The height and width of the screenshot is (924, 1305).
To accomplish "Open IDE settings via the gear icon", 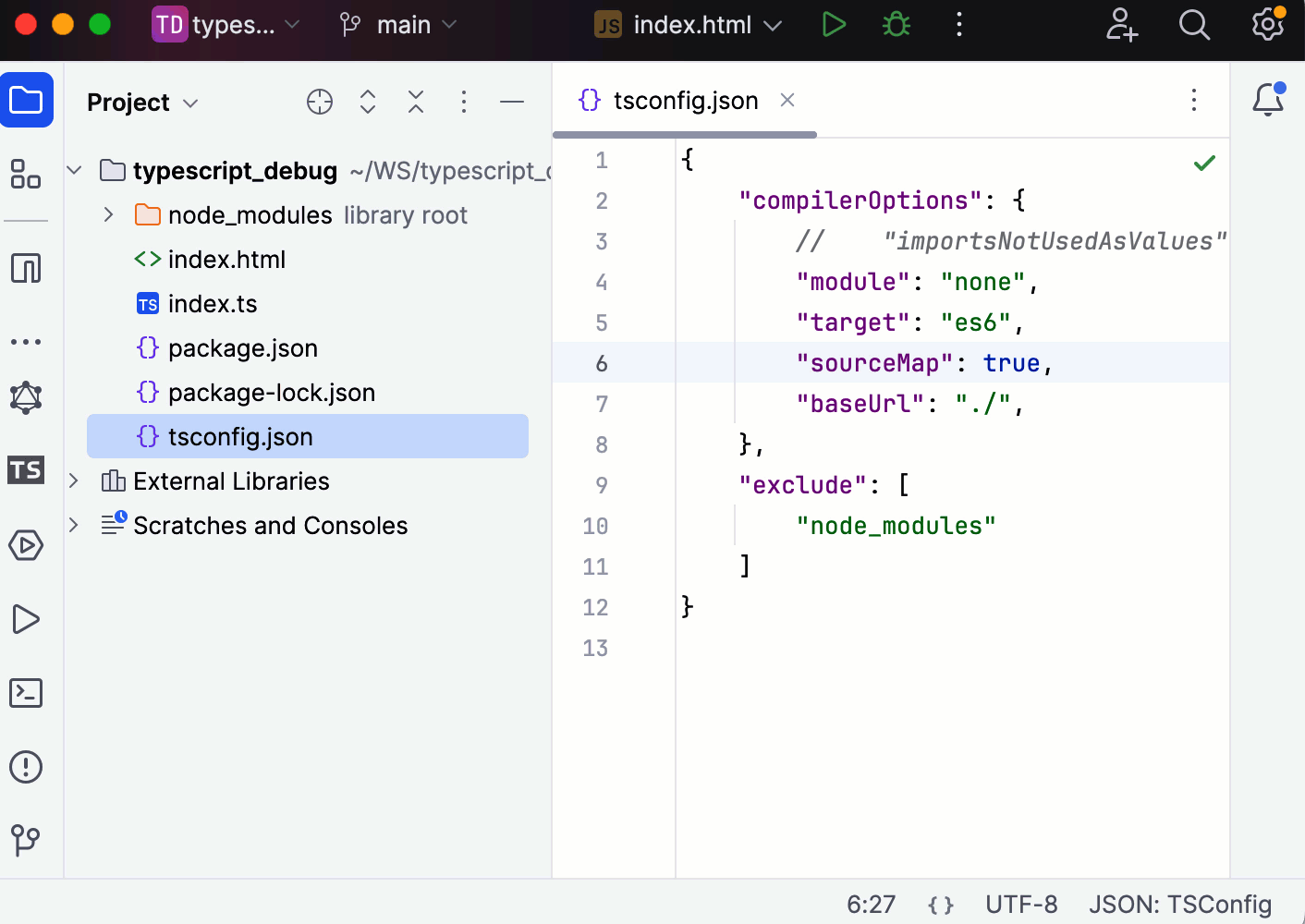I will pyautogui.click(x=1267, y=25).
